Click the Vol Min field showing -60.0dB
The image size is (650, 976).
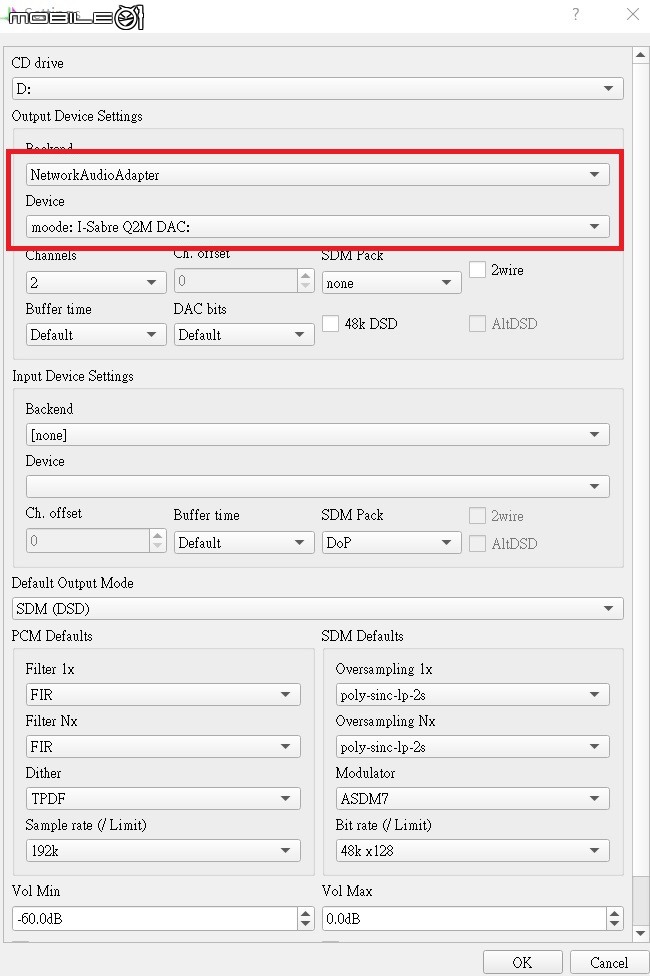pyautogui.click(x=156, y=918)
